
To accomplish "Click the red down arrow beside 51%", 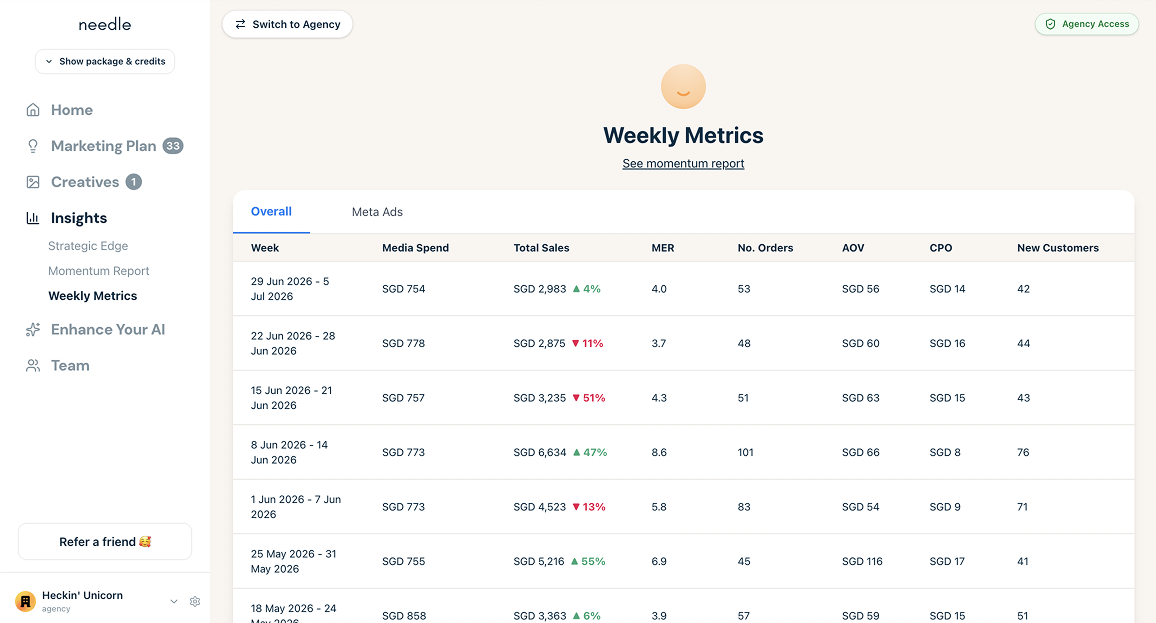I will pyautogui.click(x=577, y=398).
